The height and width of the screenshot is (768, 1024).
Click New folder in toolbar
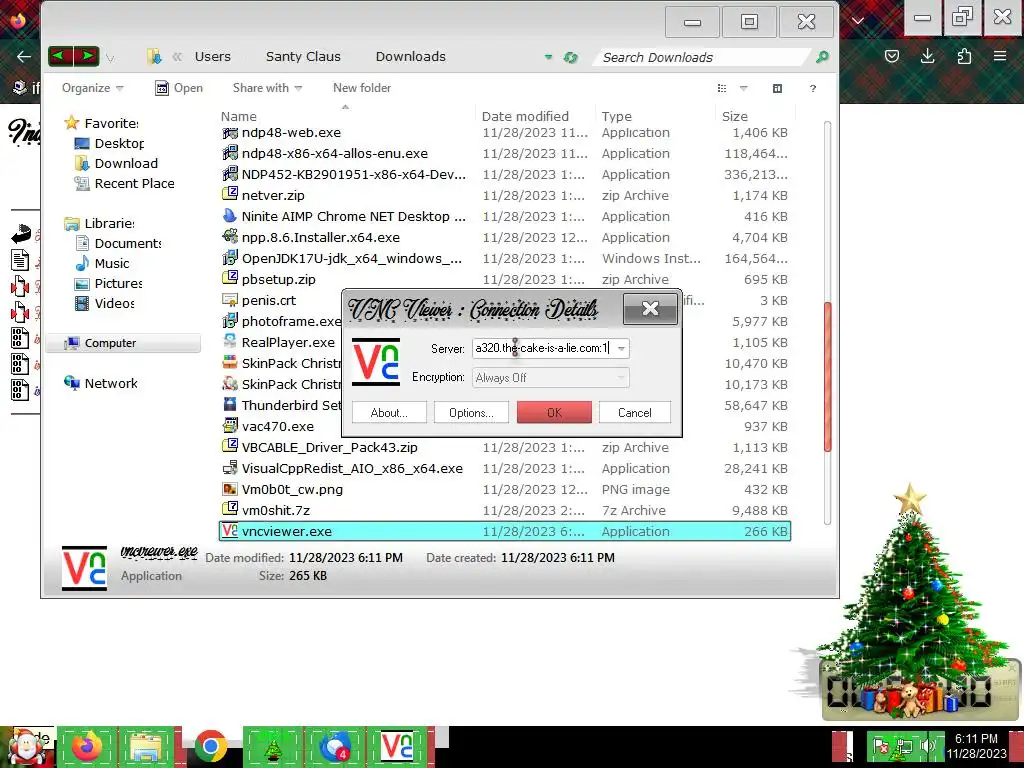[x=362, y=88]
